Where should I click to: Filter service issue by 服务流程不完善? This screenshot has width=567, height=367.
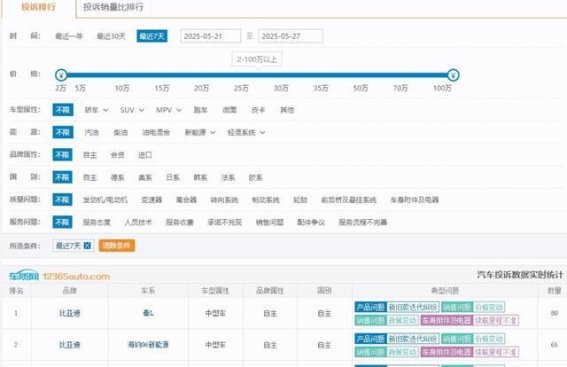(363, 222)
